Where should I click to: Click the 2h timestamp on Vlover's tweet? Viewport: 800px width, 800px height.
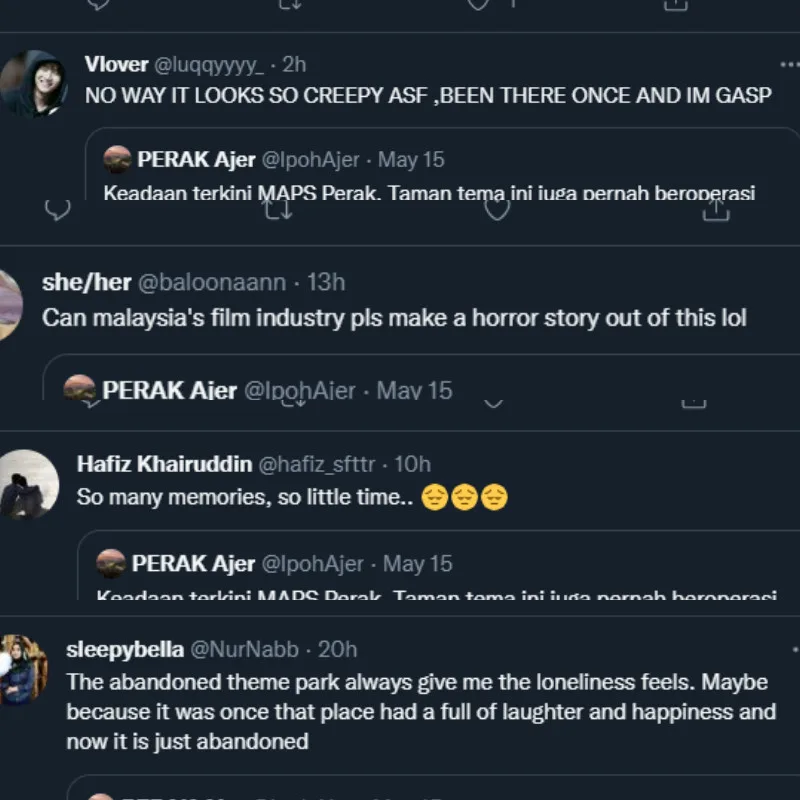[x=294, y=65]
